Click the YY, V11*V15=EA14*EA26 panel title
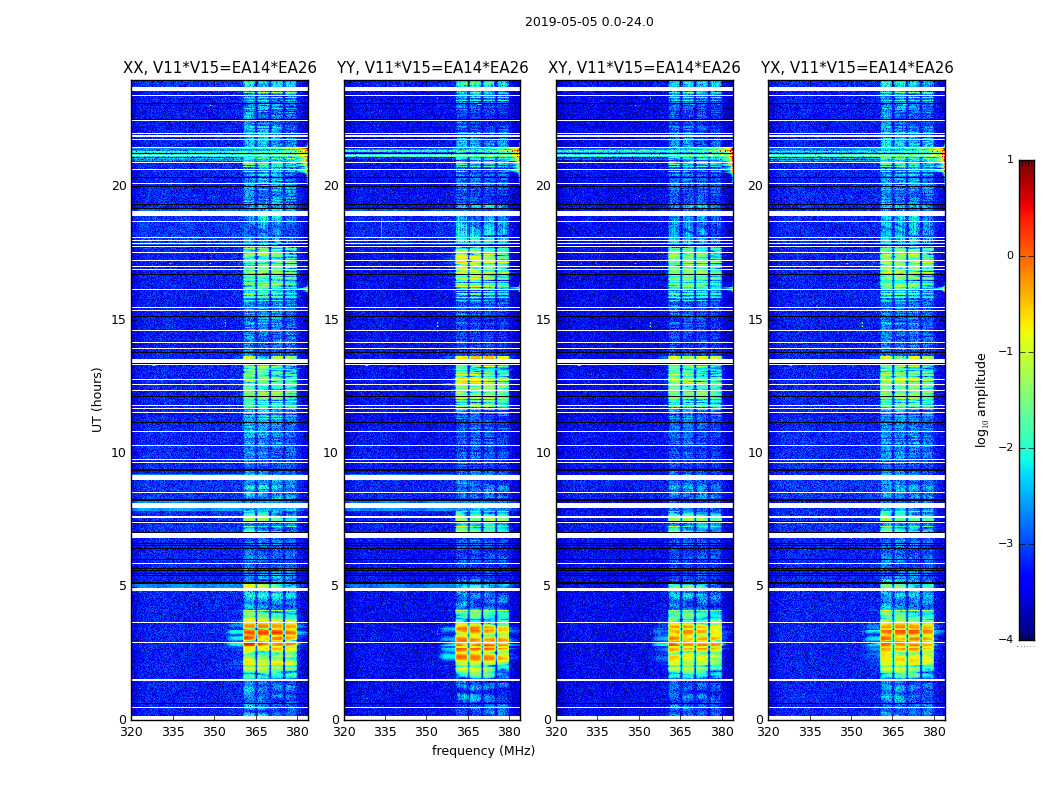1050x800 pixels. tap(433, 68)
